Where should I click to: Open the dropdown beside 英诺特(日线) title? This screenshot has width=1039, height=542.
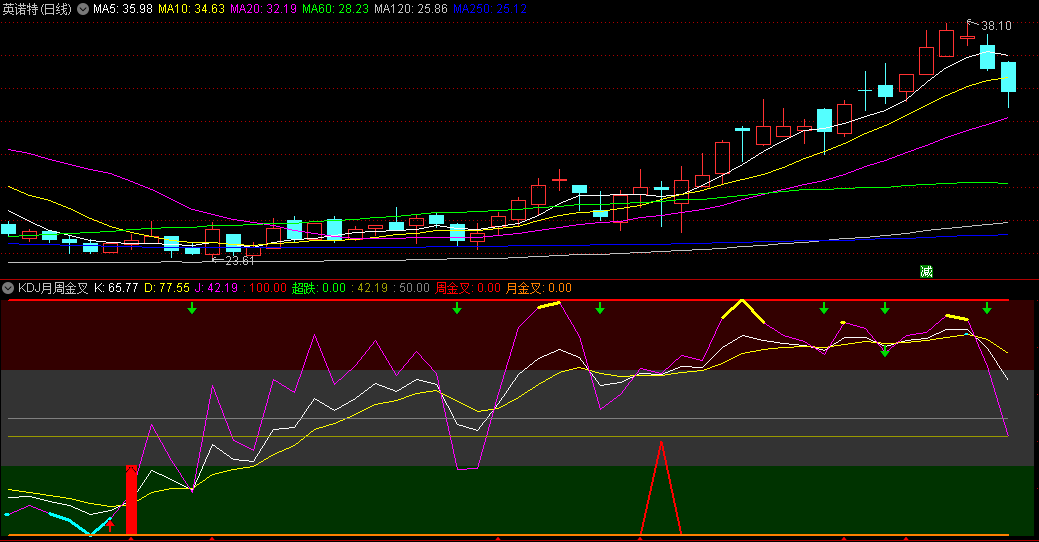pos(82,9)
